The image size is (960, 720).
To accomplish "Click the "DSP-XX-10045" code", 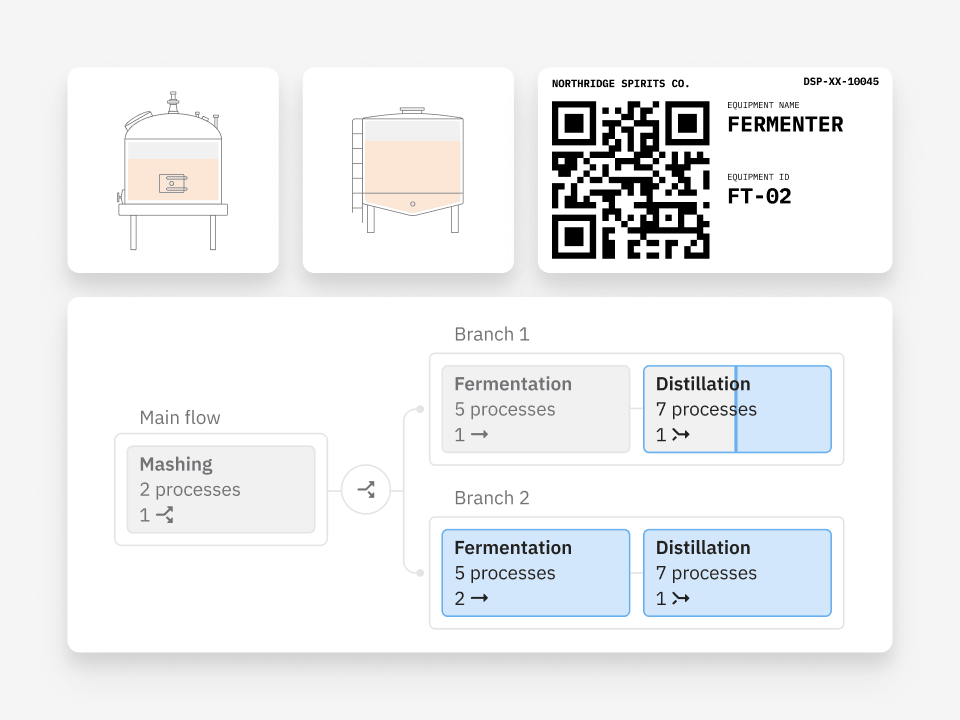I will click(841, 81).
